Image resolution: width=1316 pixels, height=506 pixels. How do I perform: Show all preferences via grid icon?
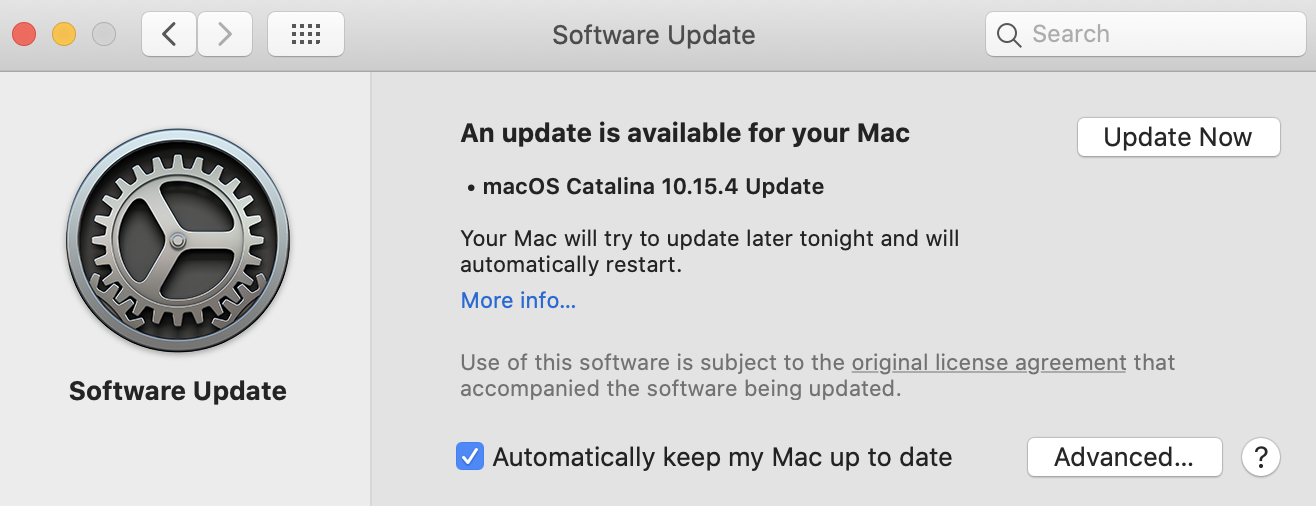click(306, 35)
